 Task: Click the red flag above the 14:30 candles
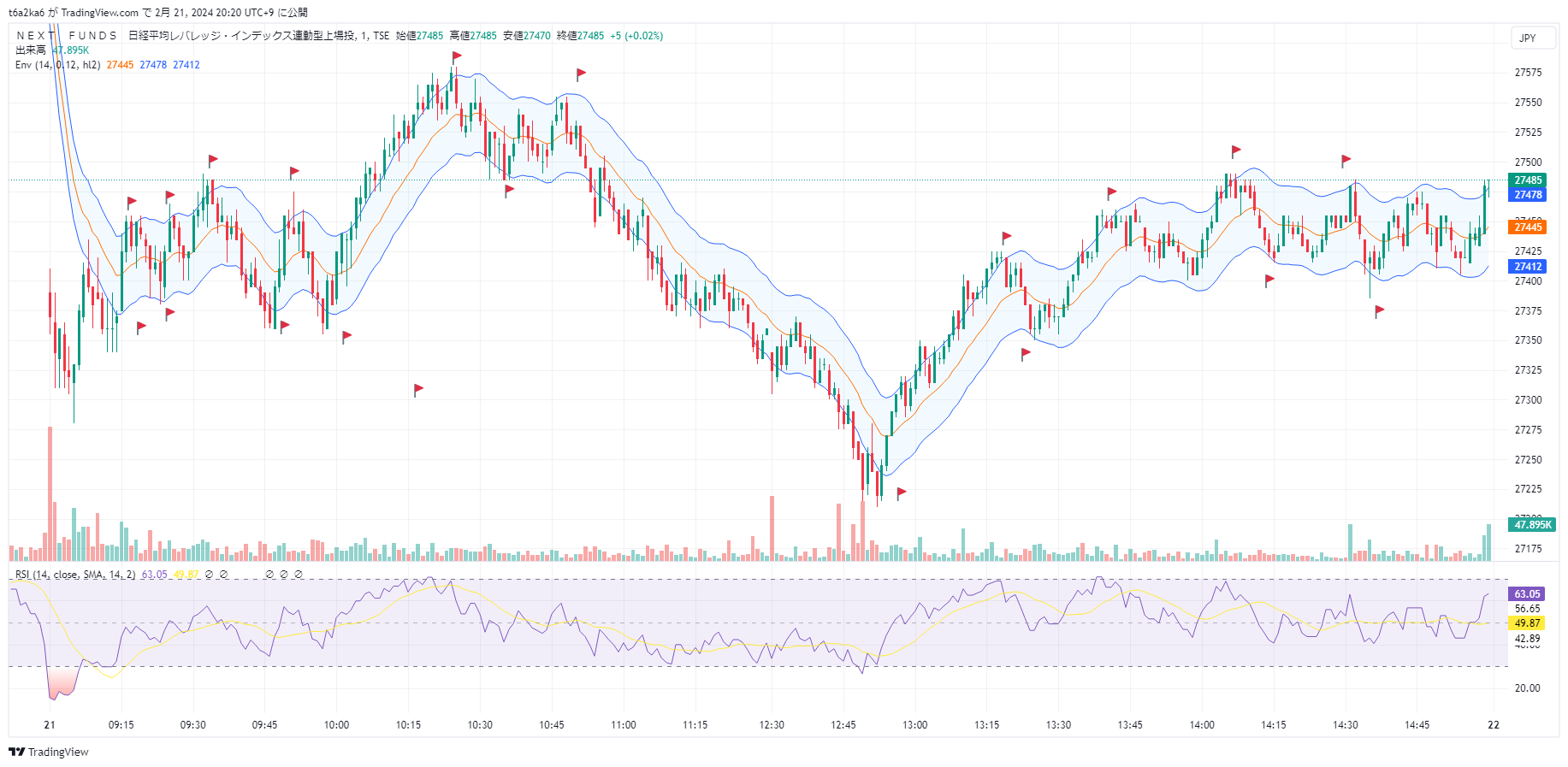point(1346,160)
